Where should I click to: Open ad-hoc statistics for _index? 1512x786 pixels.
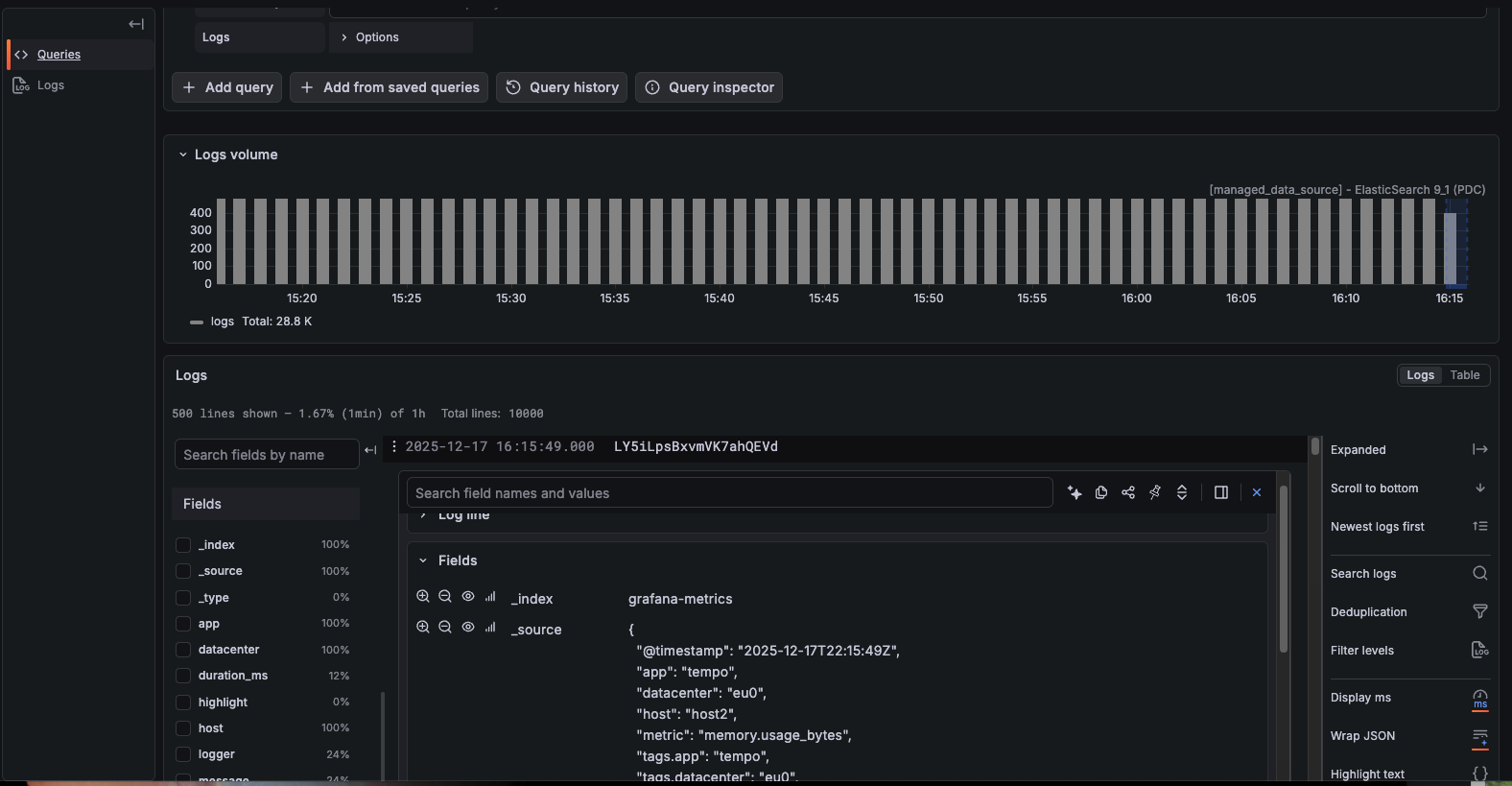click(490, 596)
